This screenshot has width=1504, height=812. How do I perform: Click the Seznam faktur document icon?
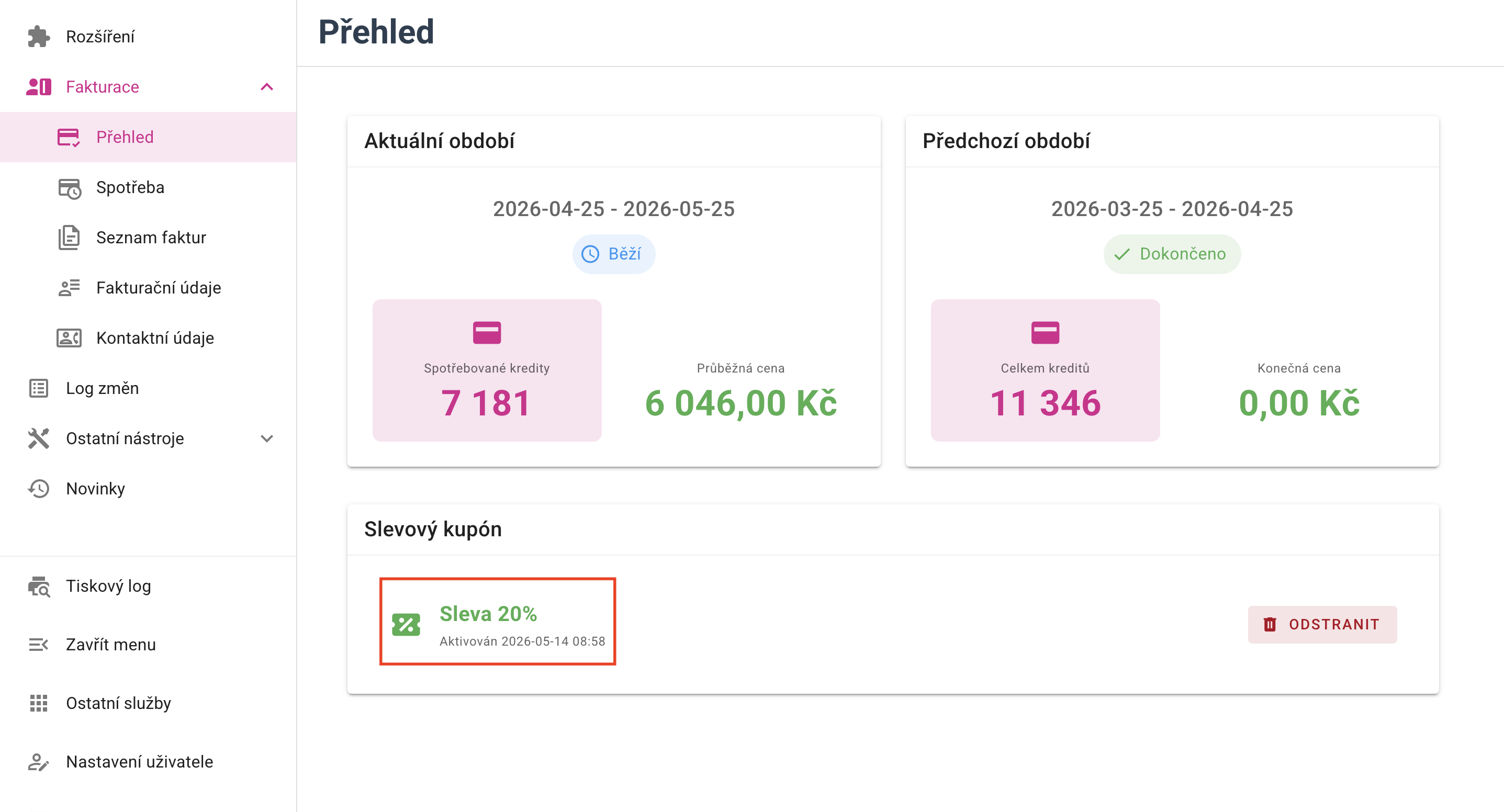tap(69, 238)
